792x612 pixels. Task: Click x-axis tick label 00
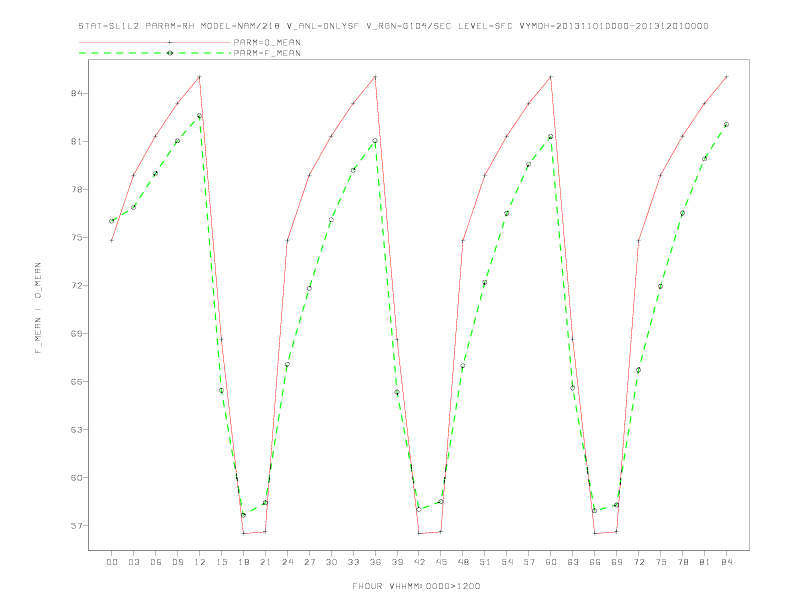pos(112,562)
